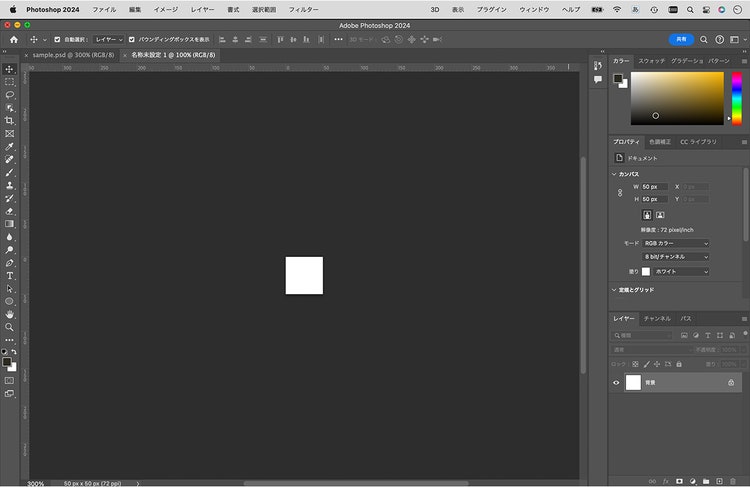This screenshot has width=750, height=487.
Task: Open the ファイル menu
Action: (x=104, y=10)
